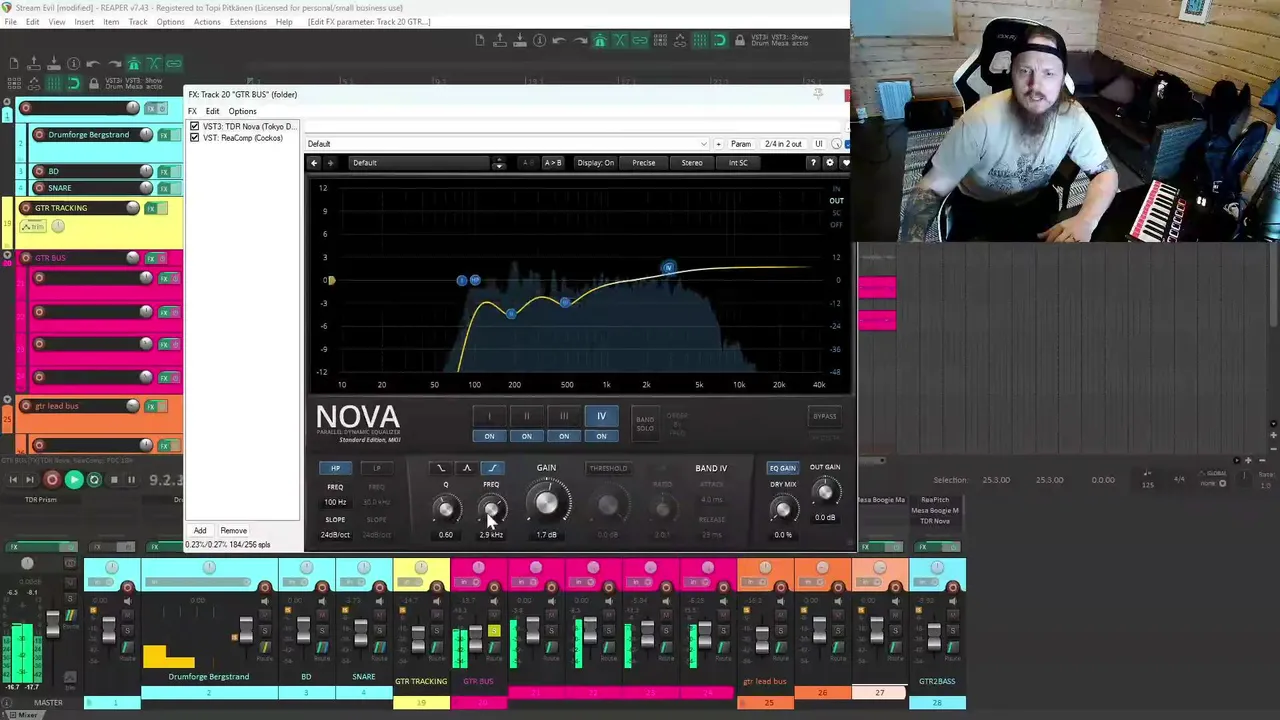The height and width of the screenshot is (720, 1280).
Task: Click the band Q knob
Action: 446,510
